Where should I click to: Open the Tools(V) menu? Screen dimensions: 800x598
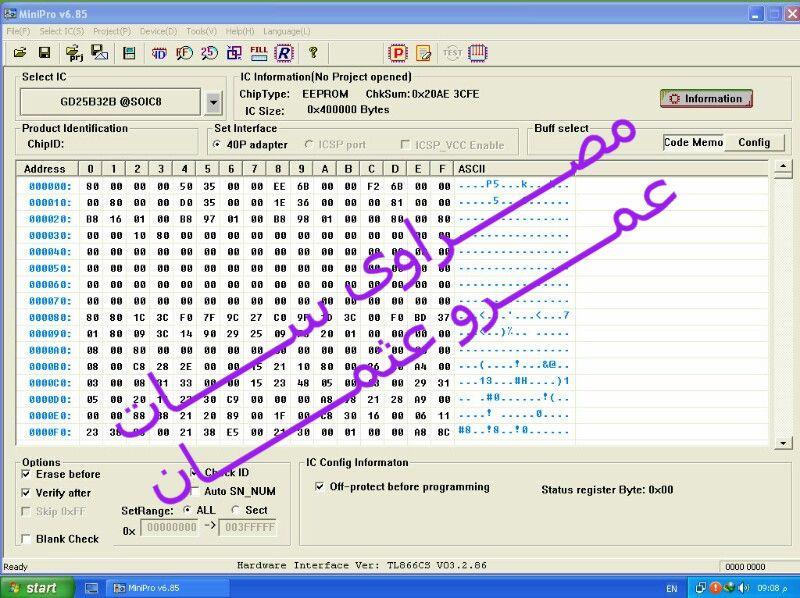tap(201, 31)
